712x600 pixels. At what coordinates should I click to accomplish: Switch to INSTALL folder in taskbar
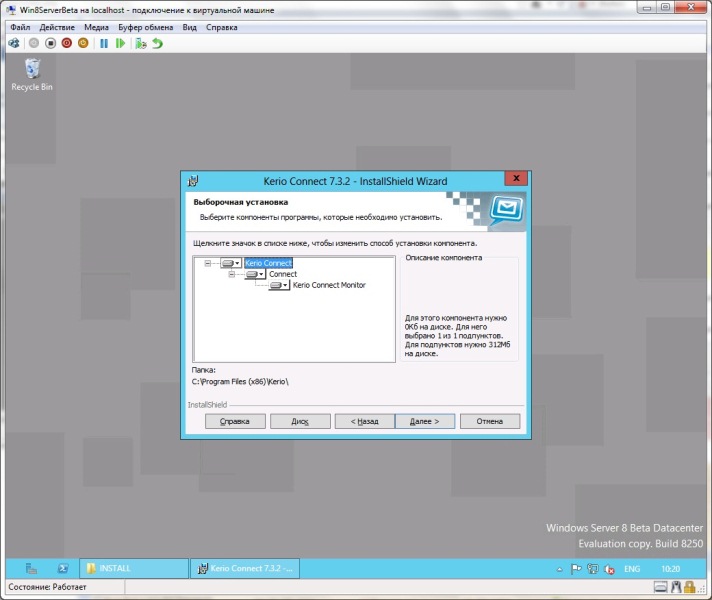133,568
